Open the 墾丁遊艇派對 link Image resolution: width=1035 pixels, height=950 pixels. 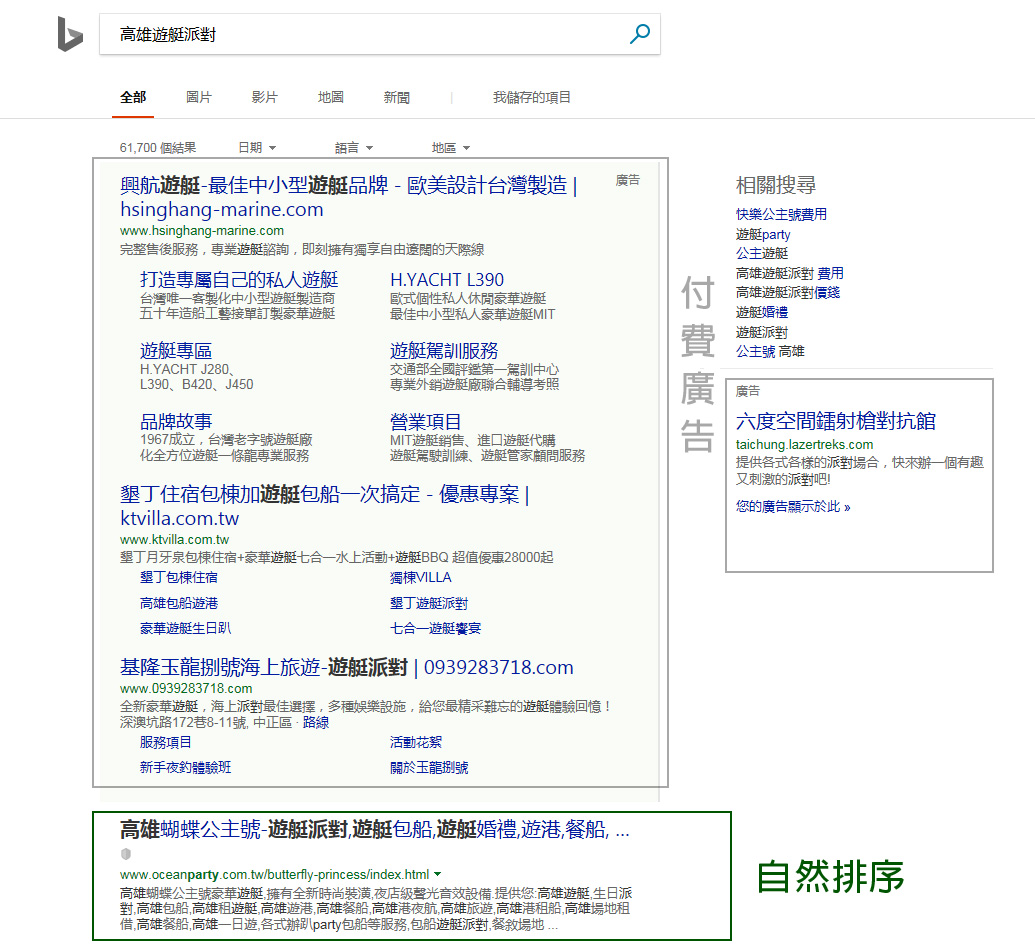(x=429, y=603)
